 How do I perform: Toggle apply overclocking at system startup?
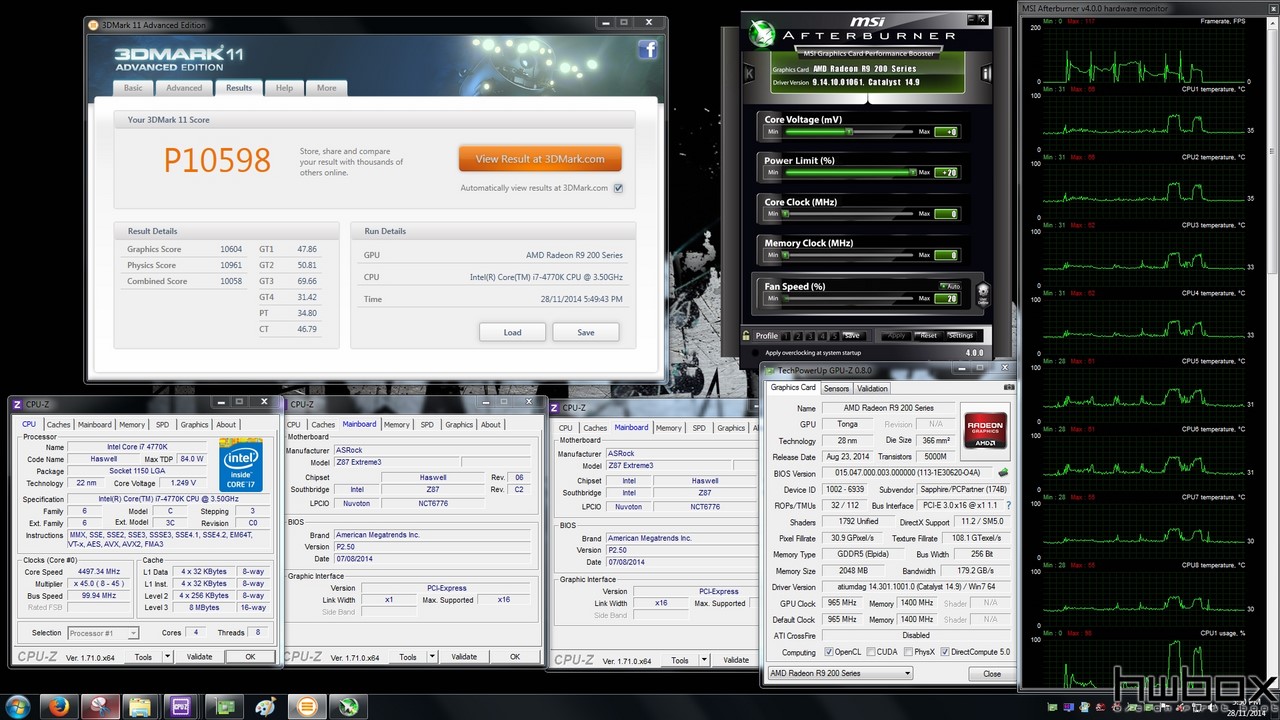click(754, 352)
